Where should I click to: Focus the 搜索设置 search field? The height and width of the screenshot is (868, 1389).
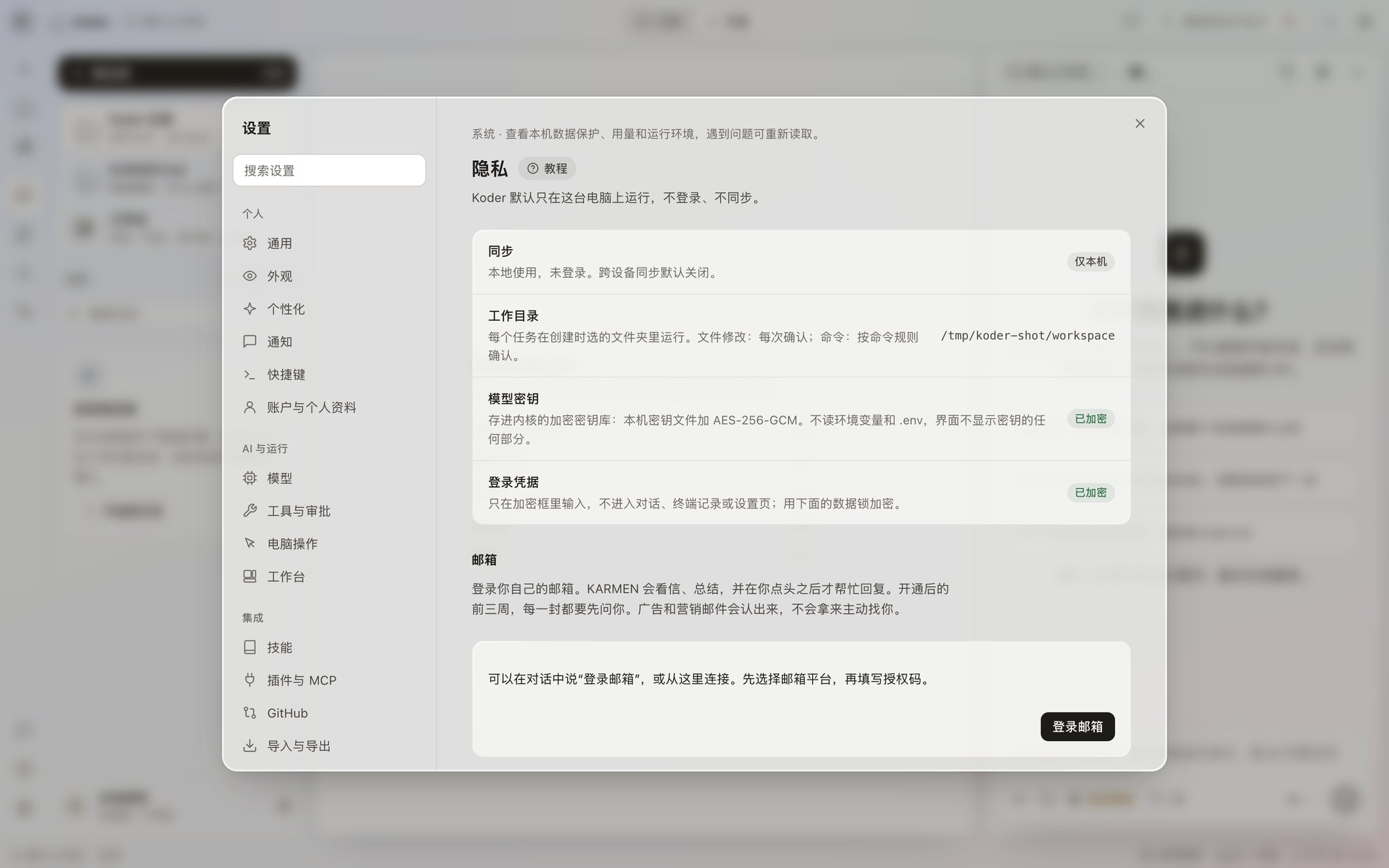coord(329,170)
